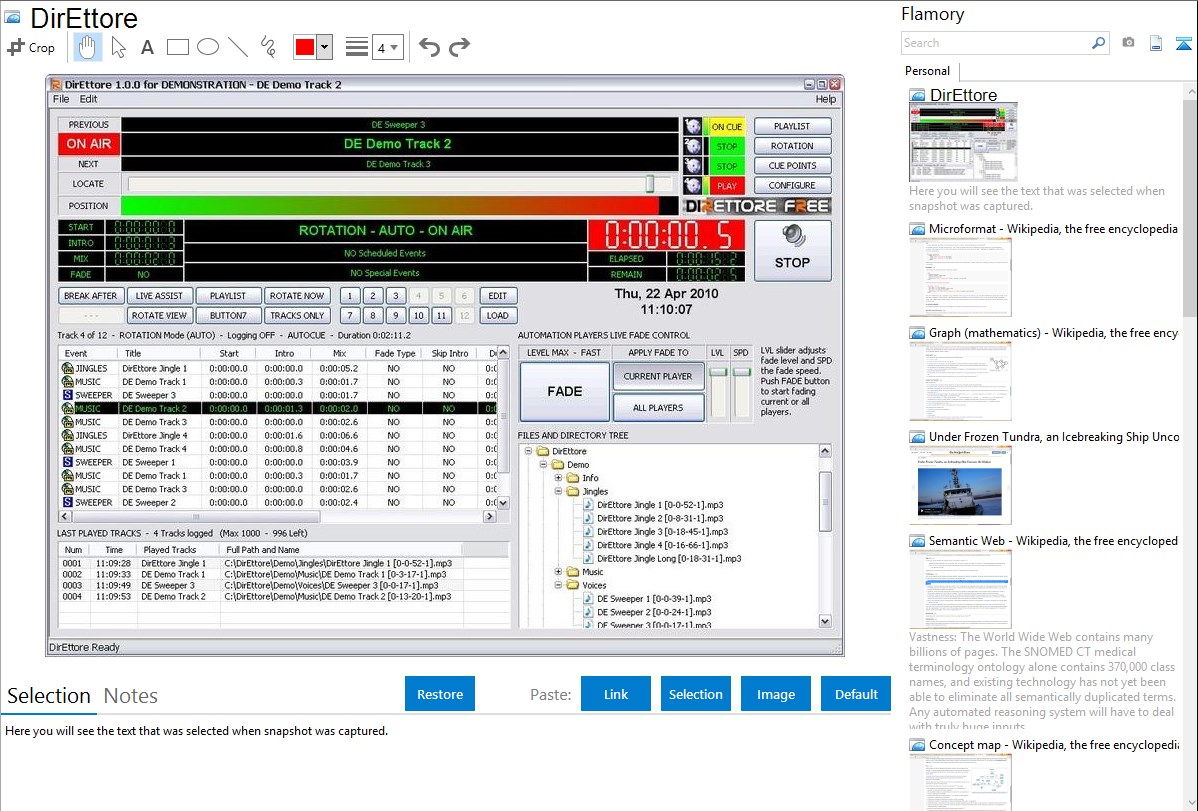Viewport: 1198px width, 811px height.
Task: Open the line thickness icon
Action: click(357, 47)
